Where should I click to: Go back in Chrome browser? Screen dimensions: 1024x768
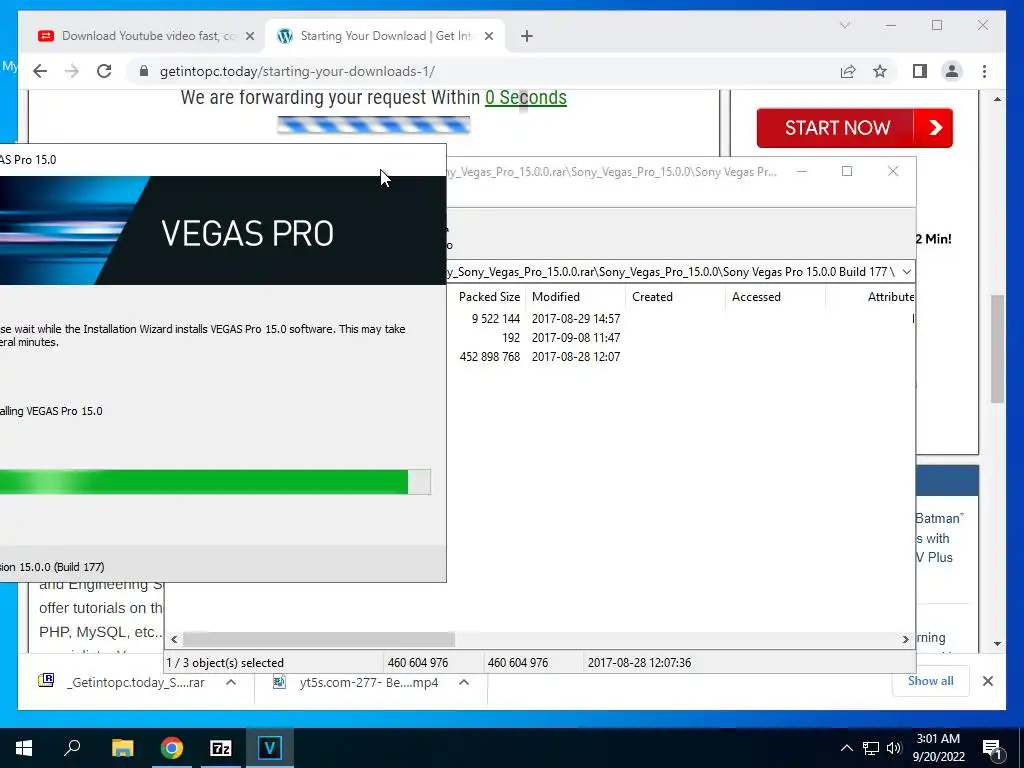tap(40, 71)
